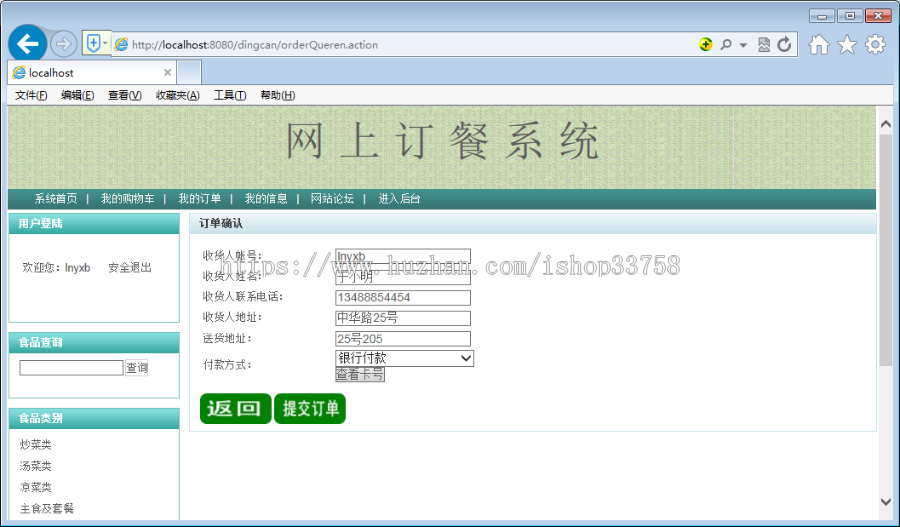Open the shield security icon in address bar
This screenshot has width=900, height=527.
94,43
